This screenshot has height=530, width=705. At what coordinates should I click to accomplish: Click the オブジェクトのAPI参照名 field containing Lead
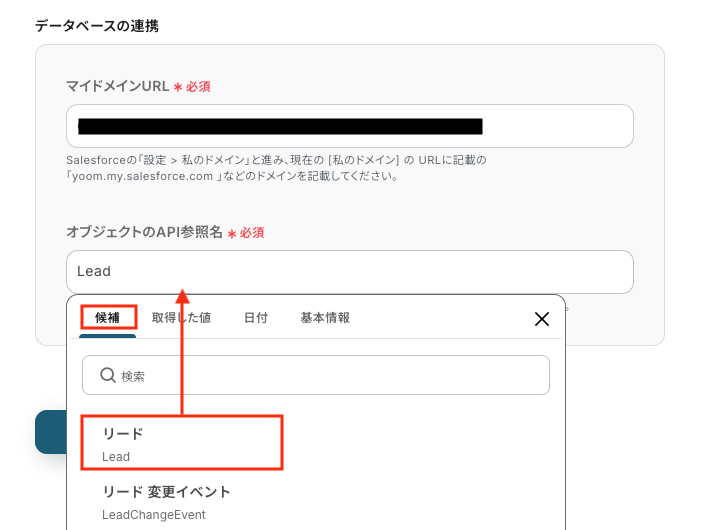point(350,272)
